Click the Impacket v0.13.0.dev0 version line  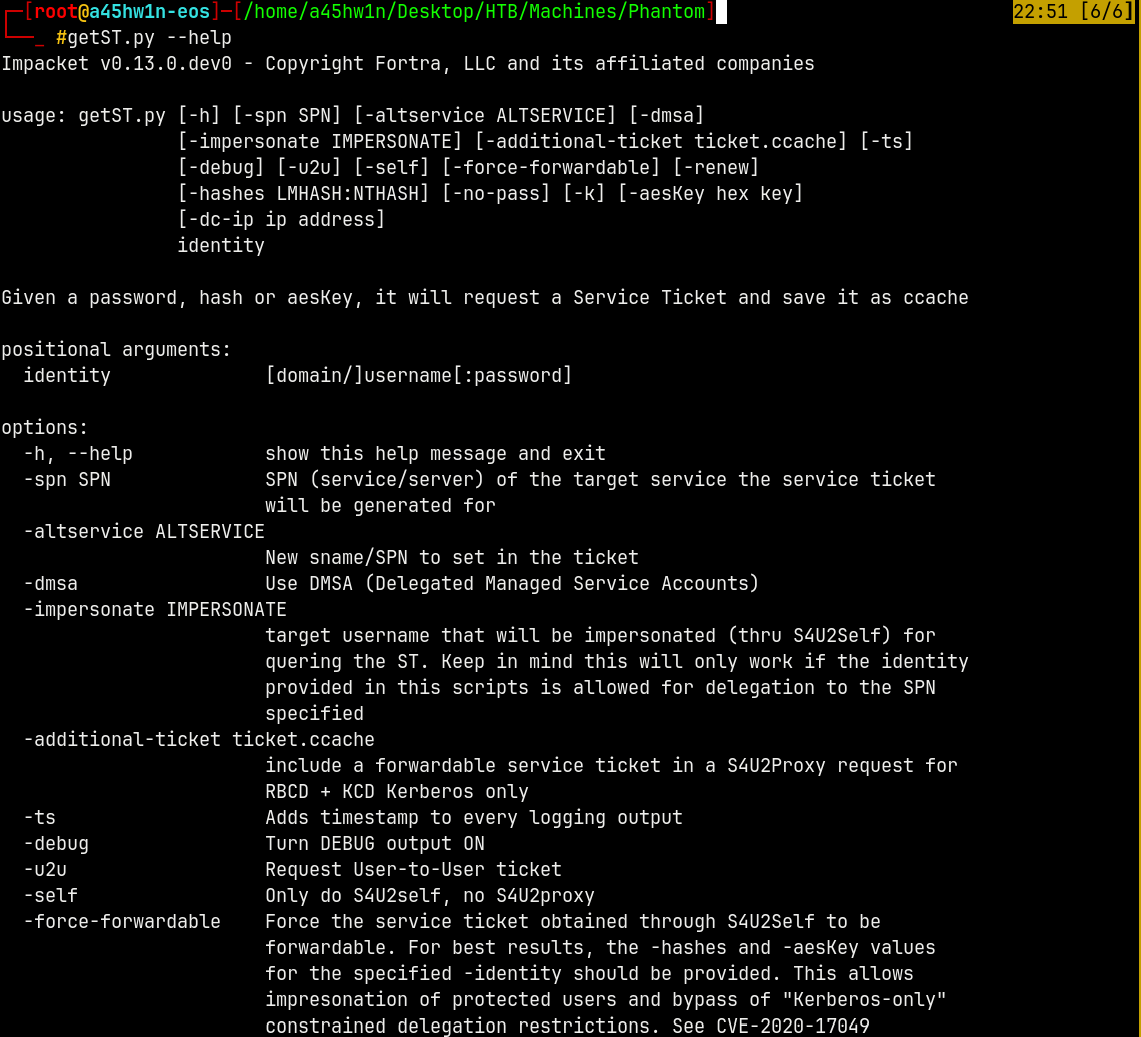(408, 64)
